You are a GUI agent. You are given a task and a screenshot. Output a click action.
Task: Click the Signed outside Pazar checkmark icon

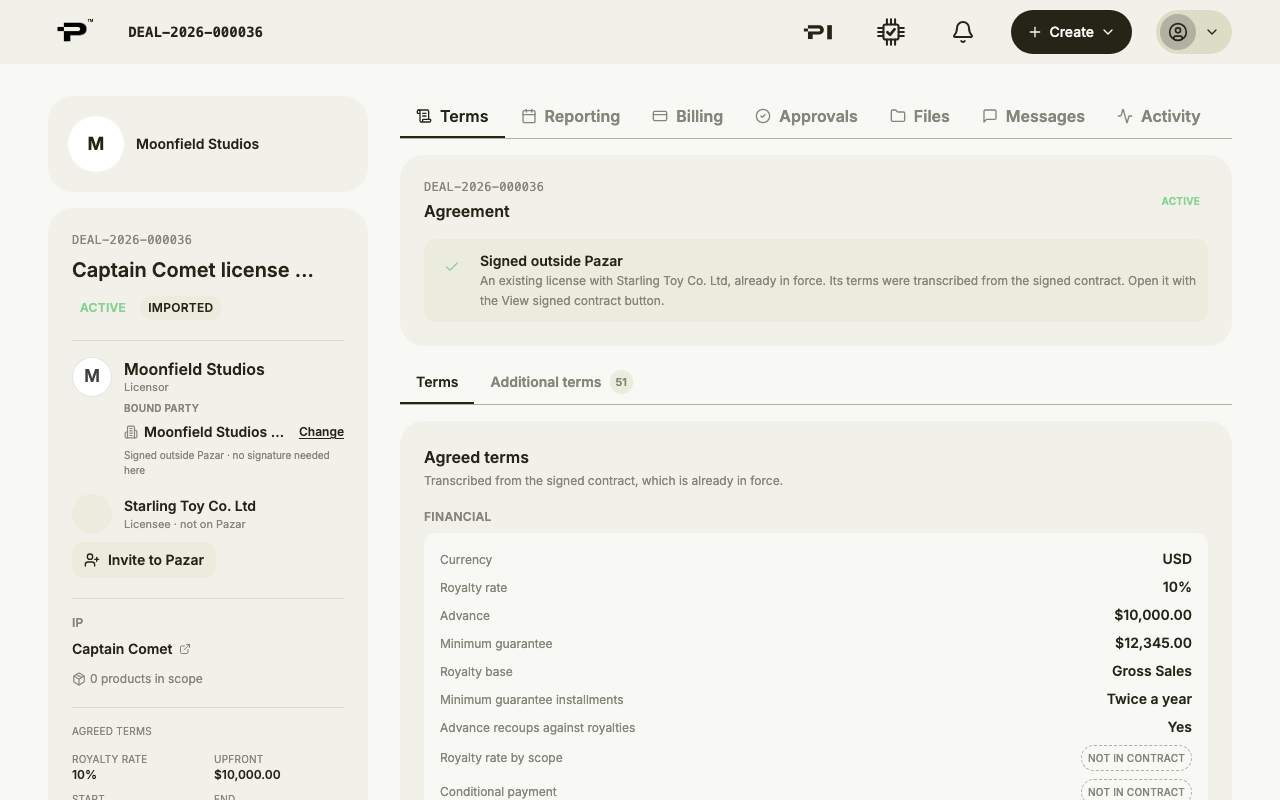452,267
